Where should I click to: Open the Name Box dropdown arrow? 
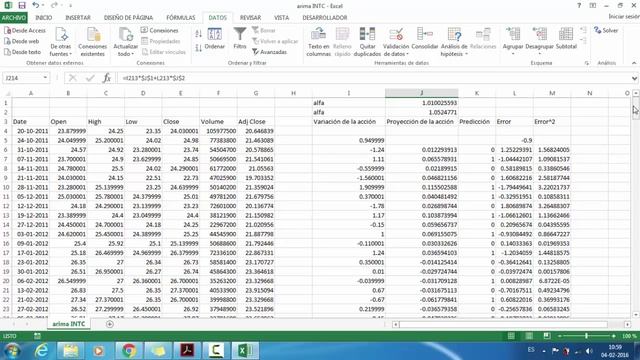tap(45, 78)
